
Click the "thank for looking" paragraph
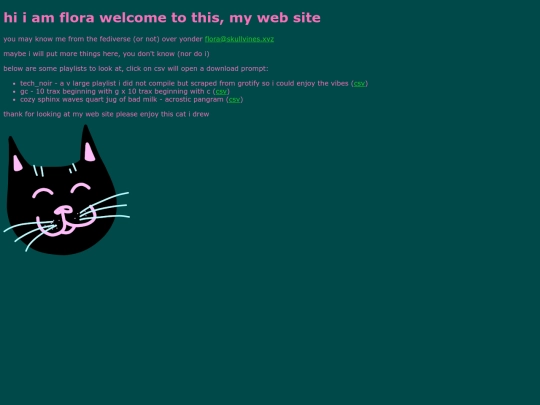[x=106, y=114]
